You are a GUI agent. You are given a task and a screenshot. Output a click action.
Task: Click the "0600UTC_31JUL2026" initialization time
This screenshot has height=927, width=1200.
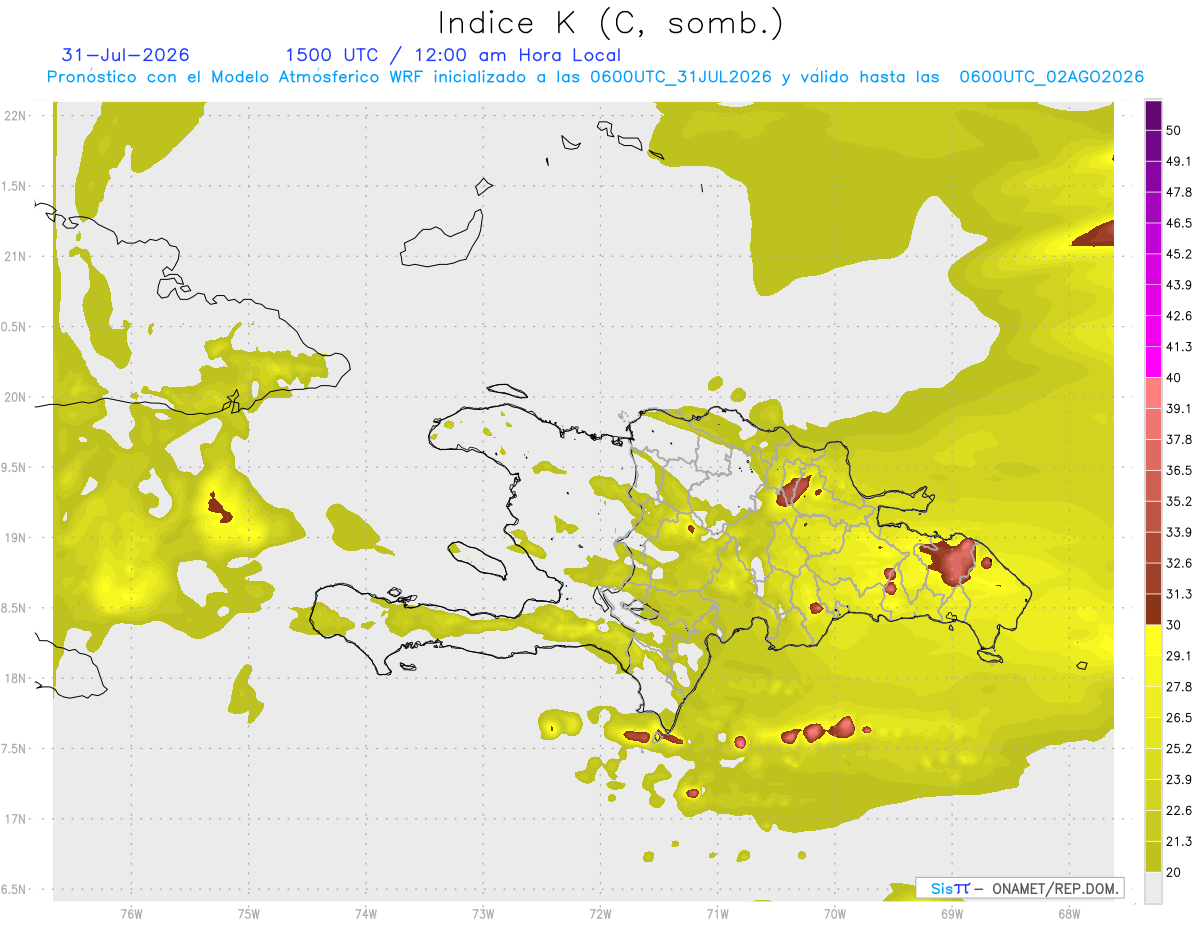point(681,77)
